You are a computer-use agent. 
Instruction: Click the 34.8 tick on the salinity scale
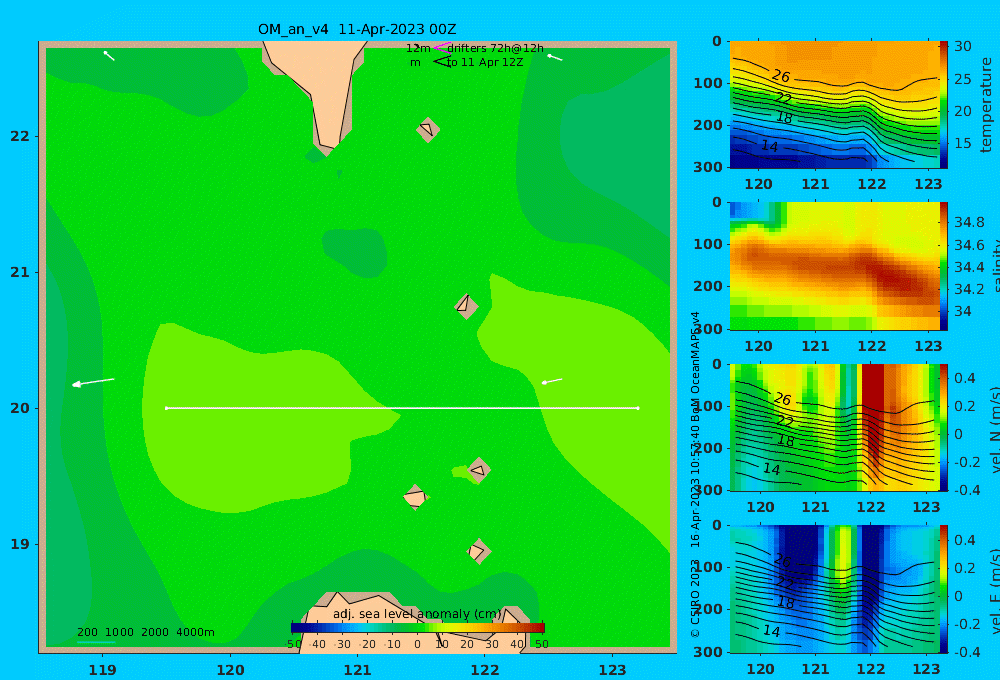point(969,222)
